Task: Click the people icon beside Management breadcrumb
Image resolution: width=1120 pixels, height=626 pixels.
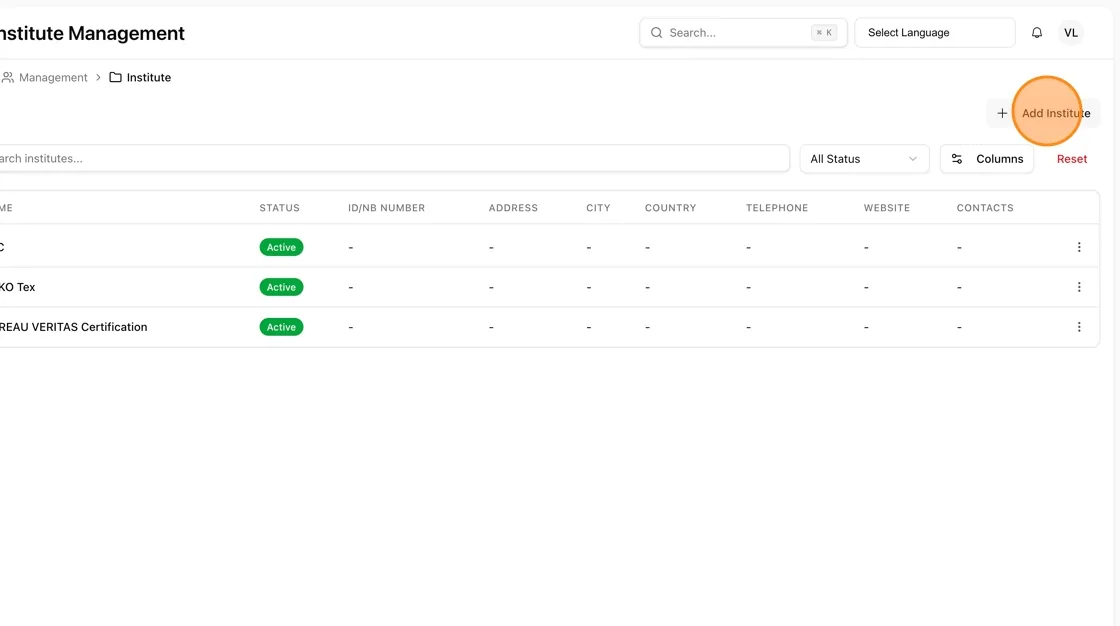Action: coord(7,77)
